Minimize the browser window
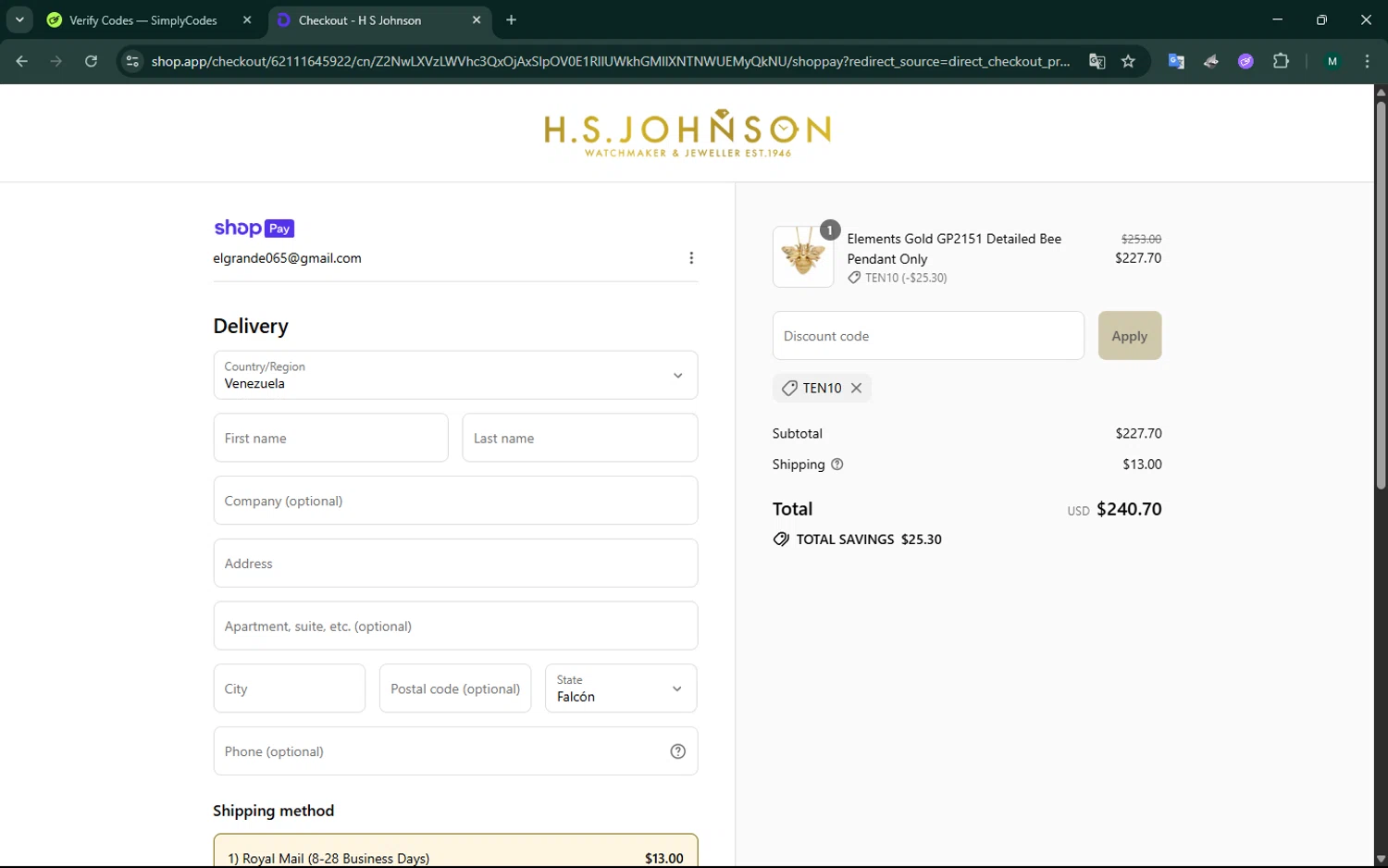1388x868 pixels. coord(1278,19)
